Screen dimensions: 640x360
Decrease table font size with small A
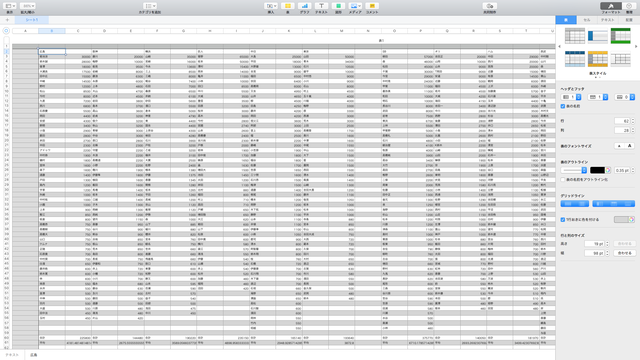pyautogui.click(x=619, y=146)
